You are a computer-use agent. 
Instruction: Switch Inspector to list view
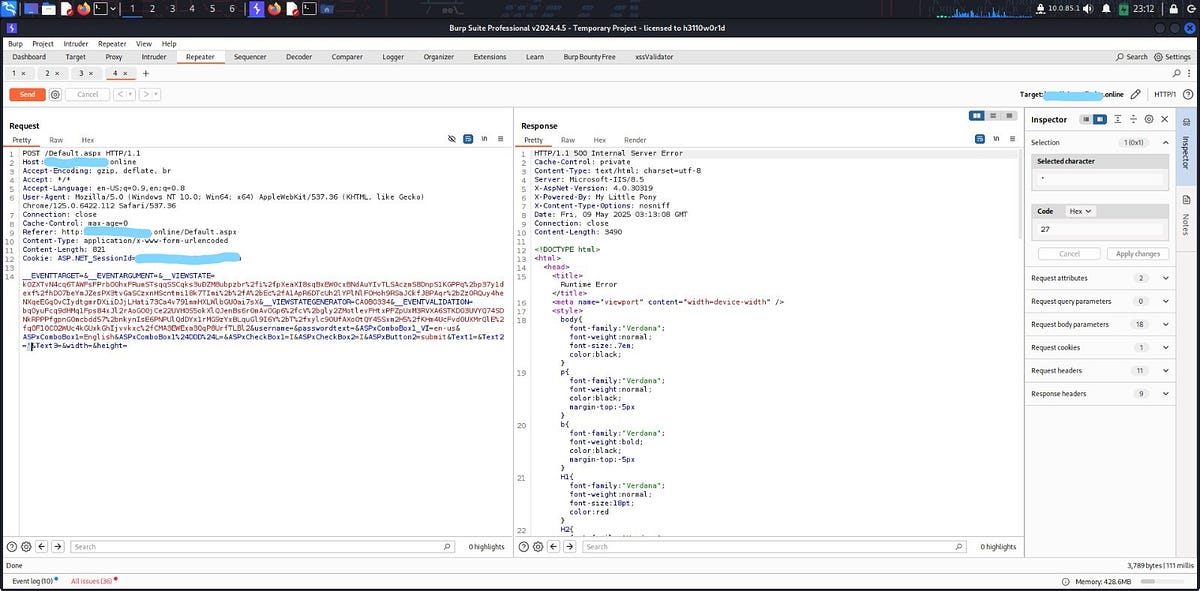tap(1086, 119)
